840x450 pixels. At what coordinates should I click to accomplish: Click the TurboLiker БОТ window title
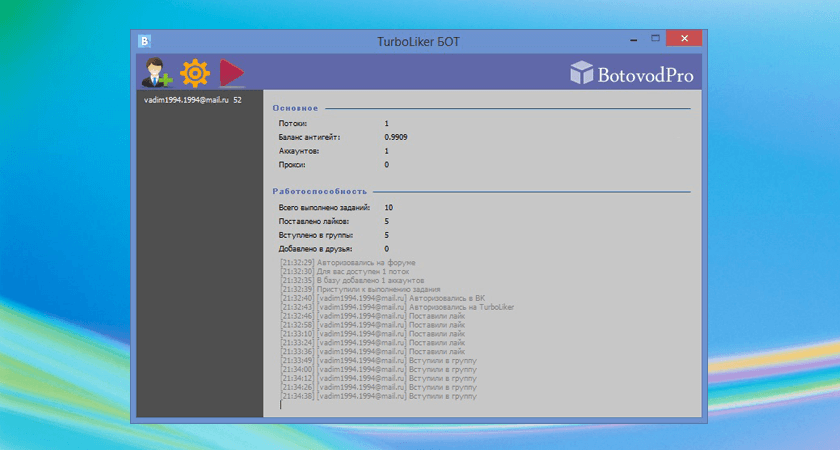pyautogui.click(x=418, y=42)
